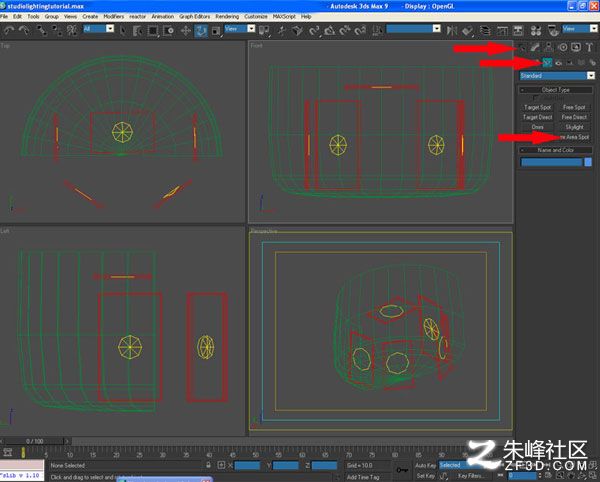Select the Select and Scale tool

point(216,30)
